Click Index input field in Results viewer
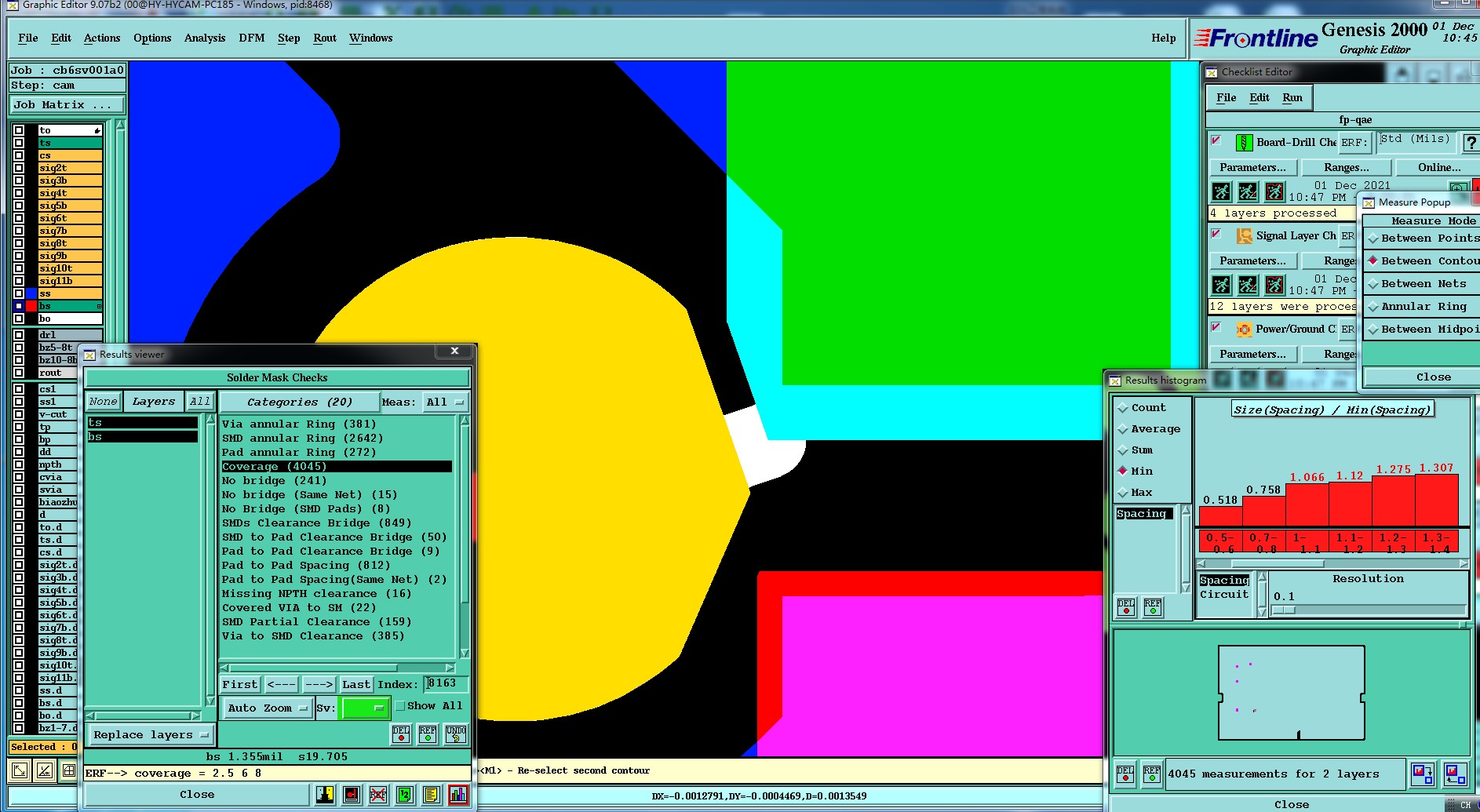 [x=446, y=684]
